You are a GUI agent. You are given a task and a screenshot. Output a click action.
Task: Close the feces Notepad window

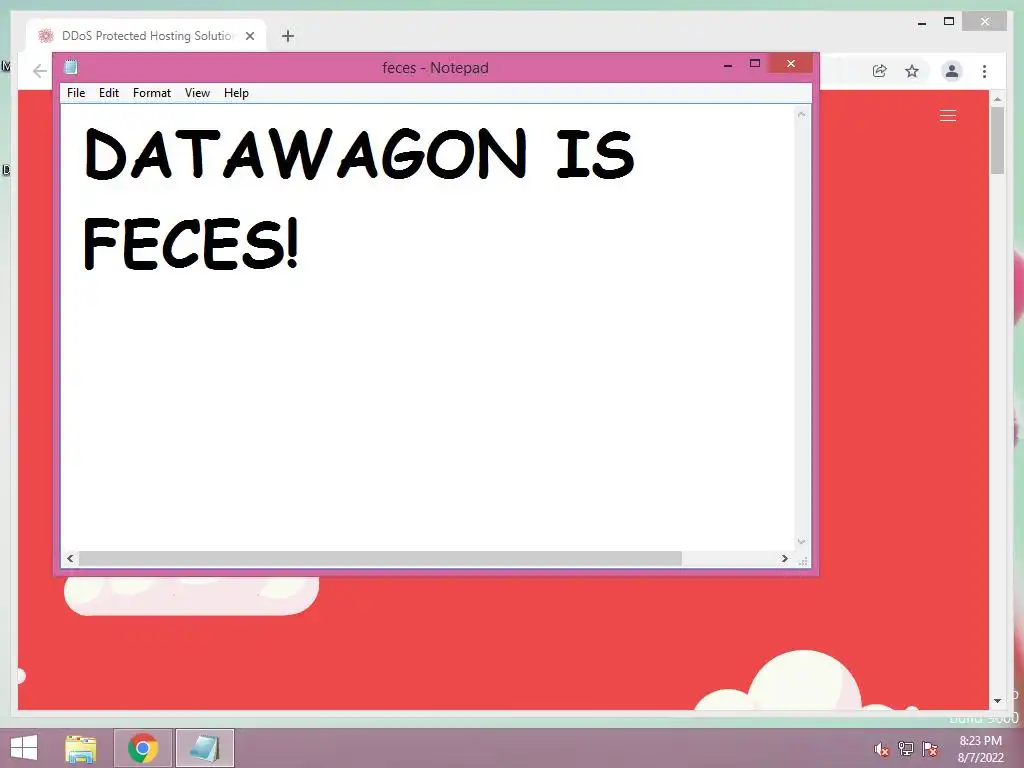(791, 63)
